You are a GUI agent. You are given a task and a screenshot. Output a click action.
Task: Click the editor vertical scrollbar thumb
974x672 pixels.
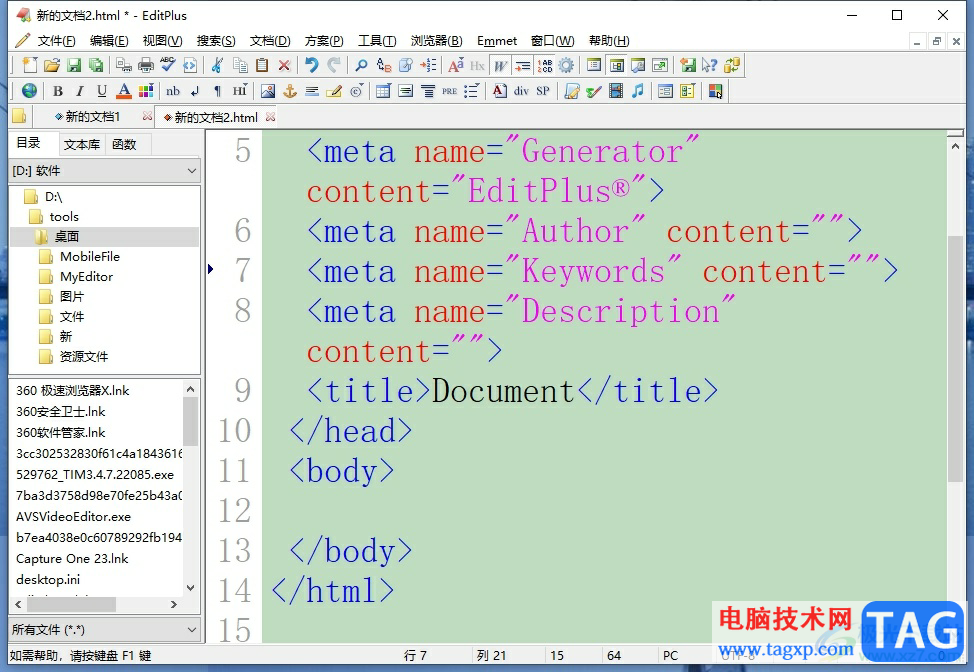click(955, 358)
